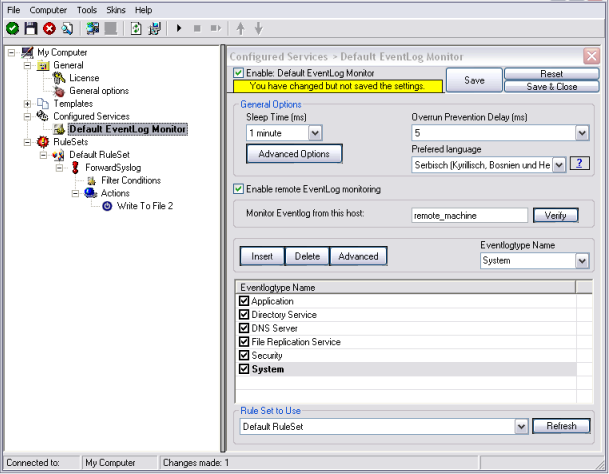Open the Eventlogtype Name dropdown
This screenshot has height=474, width=609.
pyautogui.click(x=582, y=261)
